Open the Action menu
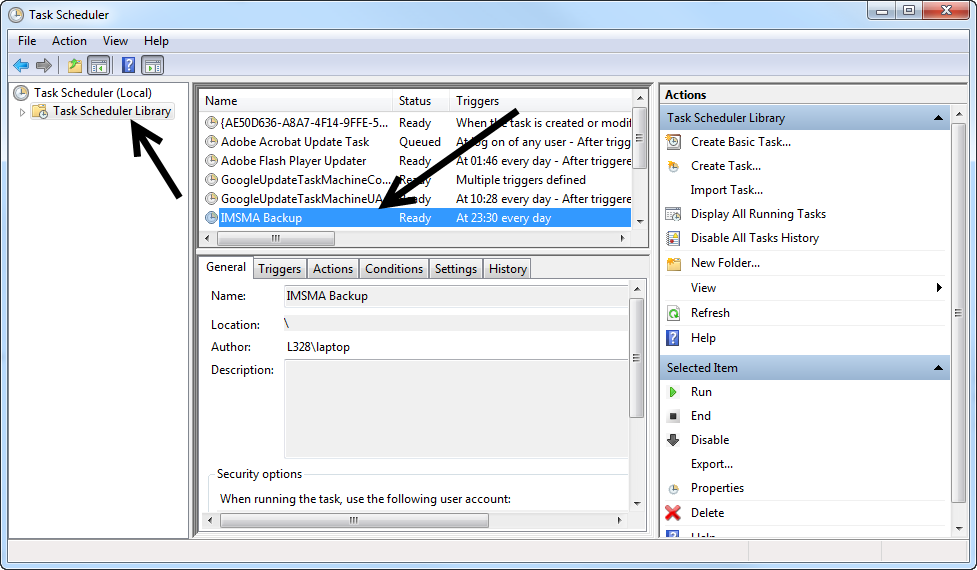This screenshot has width=977, height=570. [x=69, y=41]
